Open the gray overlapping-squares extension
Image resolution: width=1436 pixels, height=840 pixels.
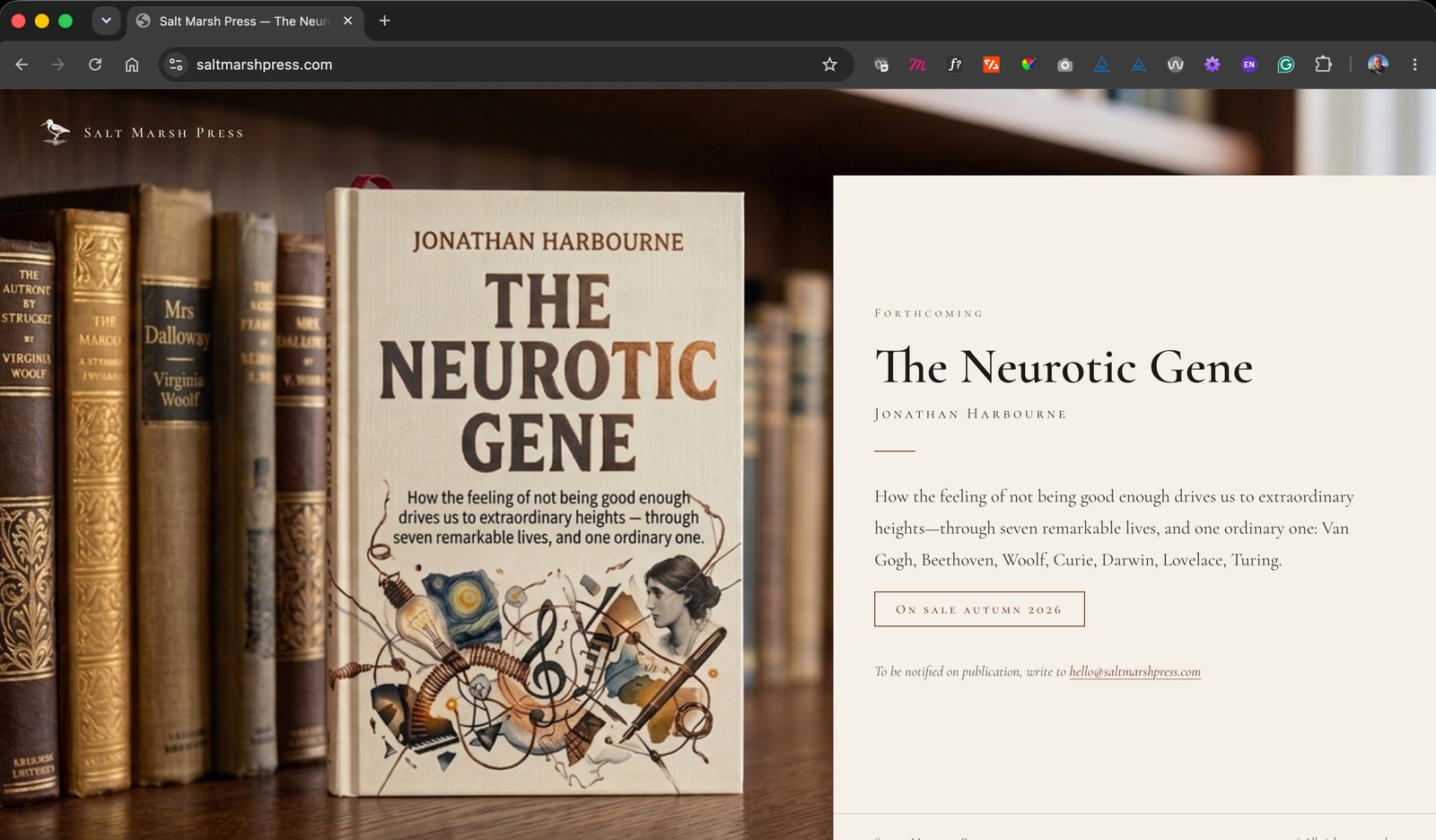click(x=881, y=65)
